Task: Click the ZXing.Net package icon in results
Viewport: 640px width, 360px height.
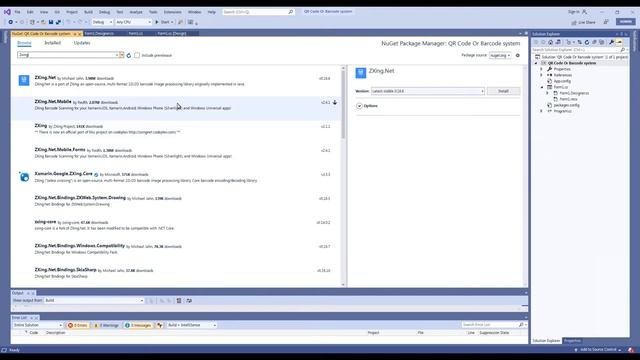Action: pos(24,80)
